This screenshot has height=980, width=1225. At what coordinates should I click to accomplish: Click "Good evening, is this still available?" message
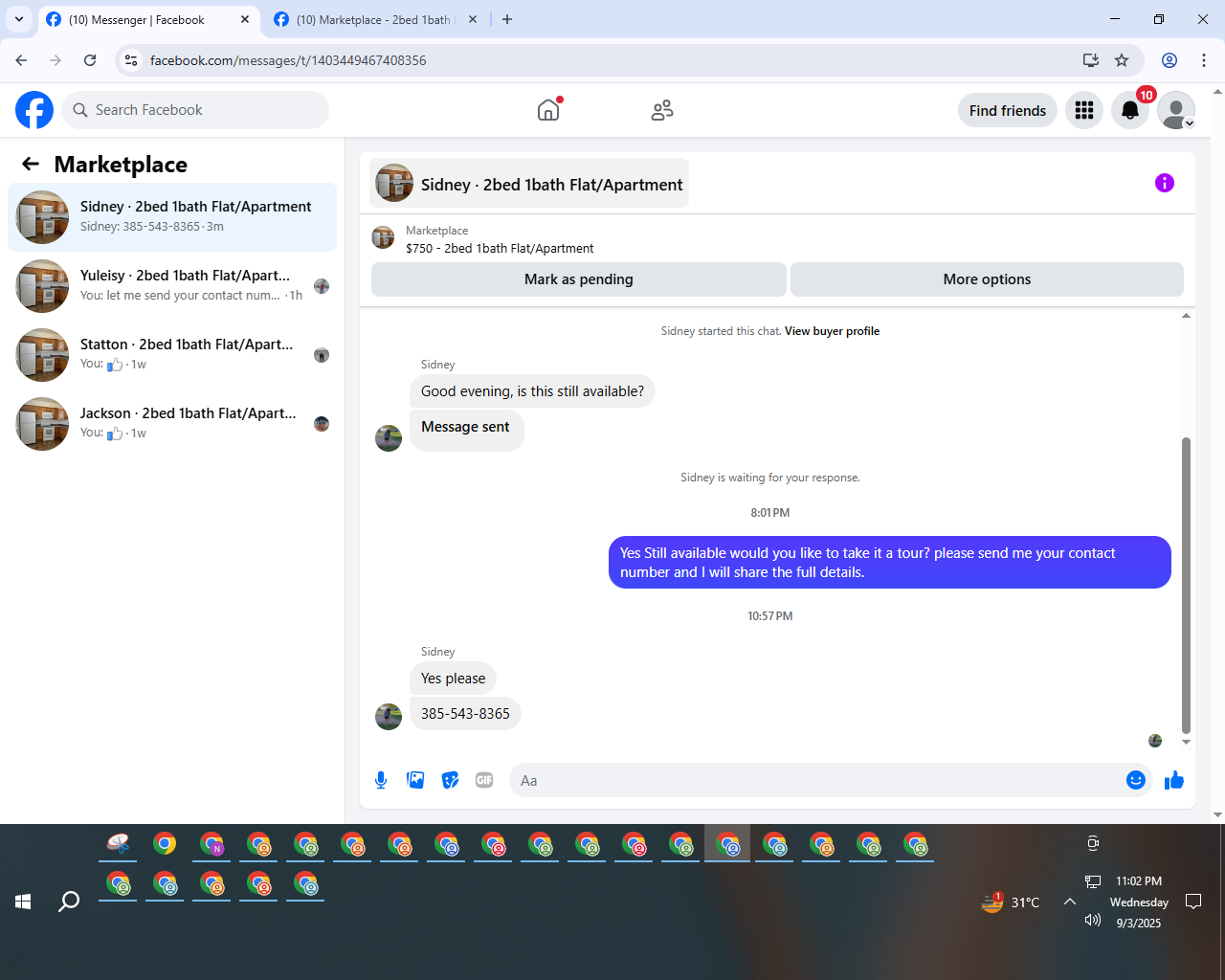point(532,391)
